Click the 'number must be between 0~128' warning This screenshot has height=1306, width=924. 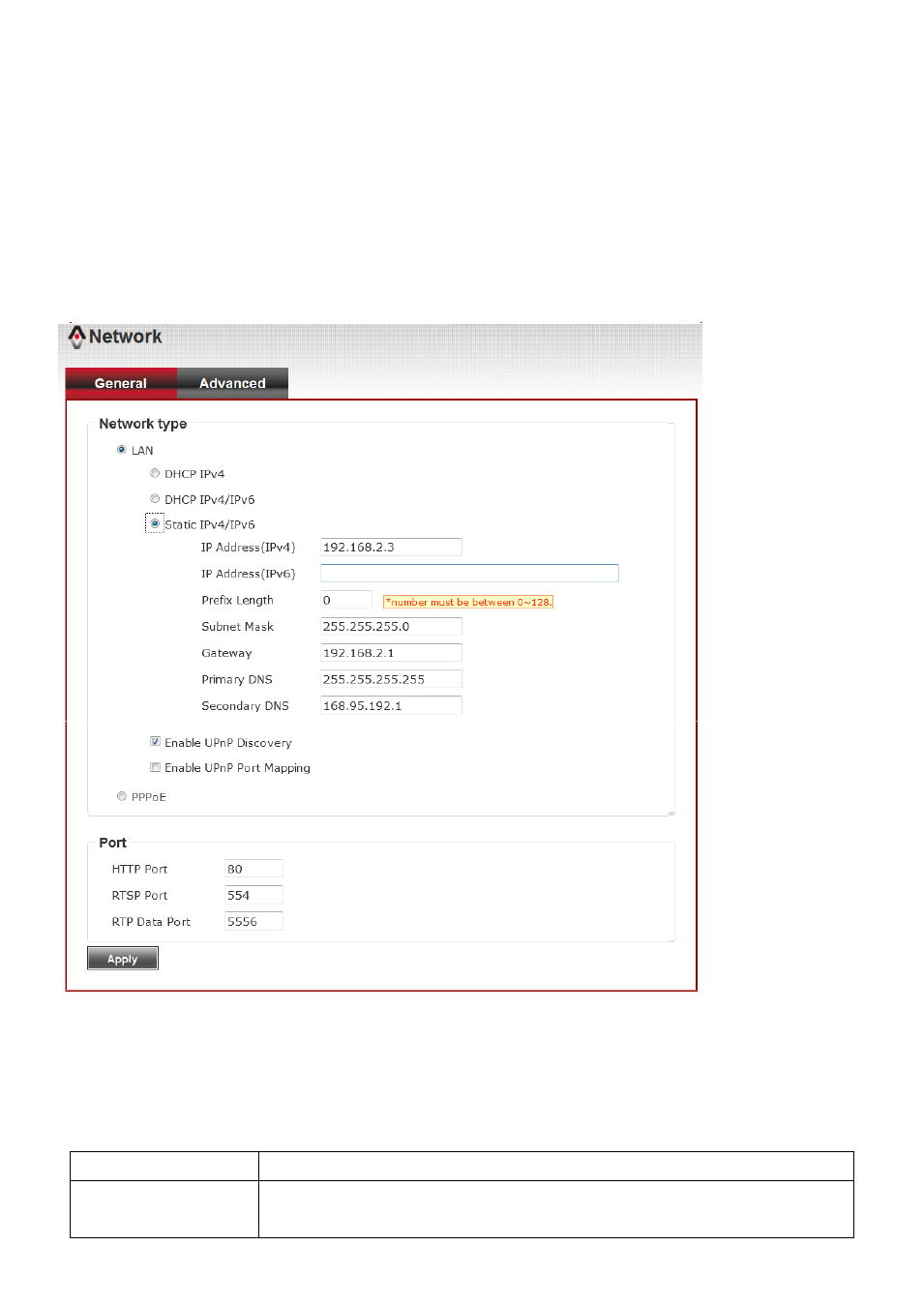[468, 602]
